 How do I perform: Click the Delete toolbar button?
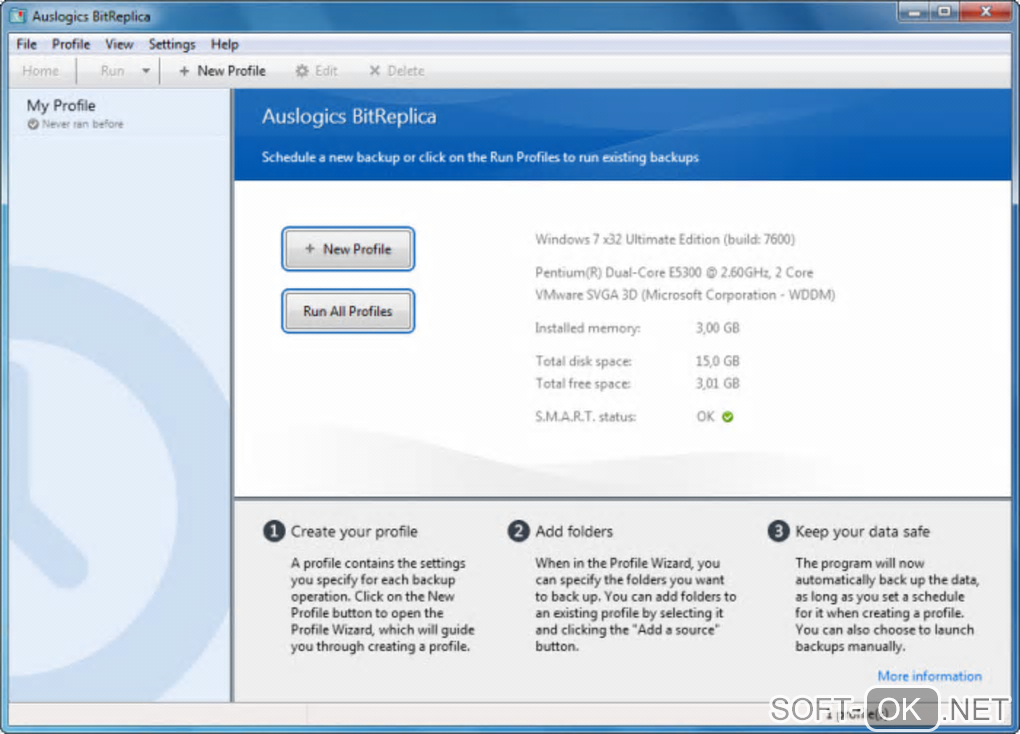(397, 71)
